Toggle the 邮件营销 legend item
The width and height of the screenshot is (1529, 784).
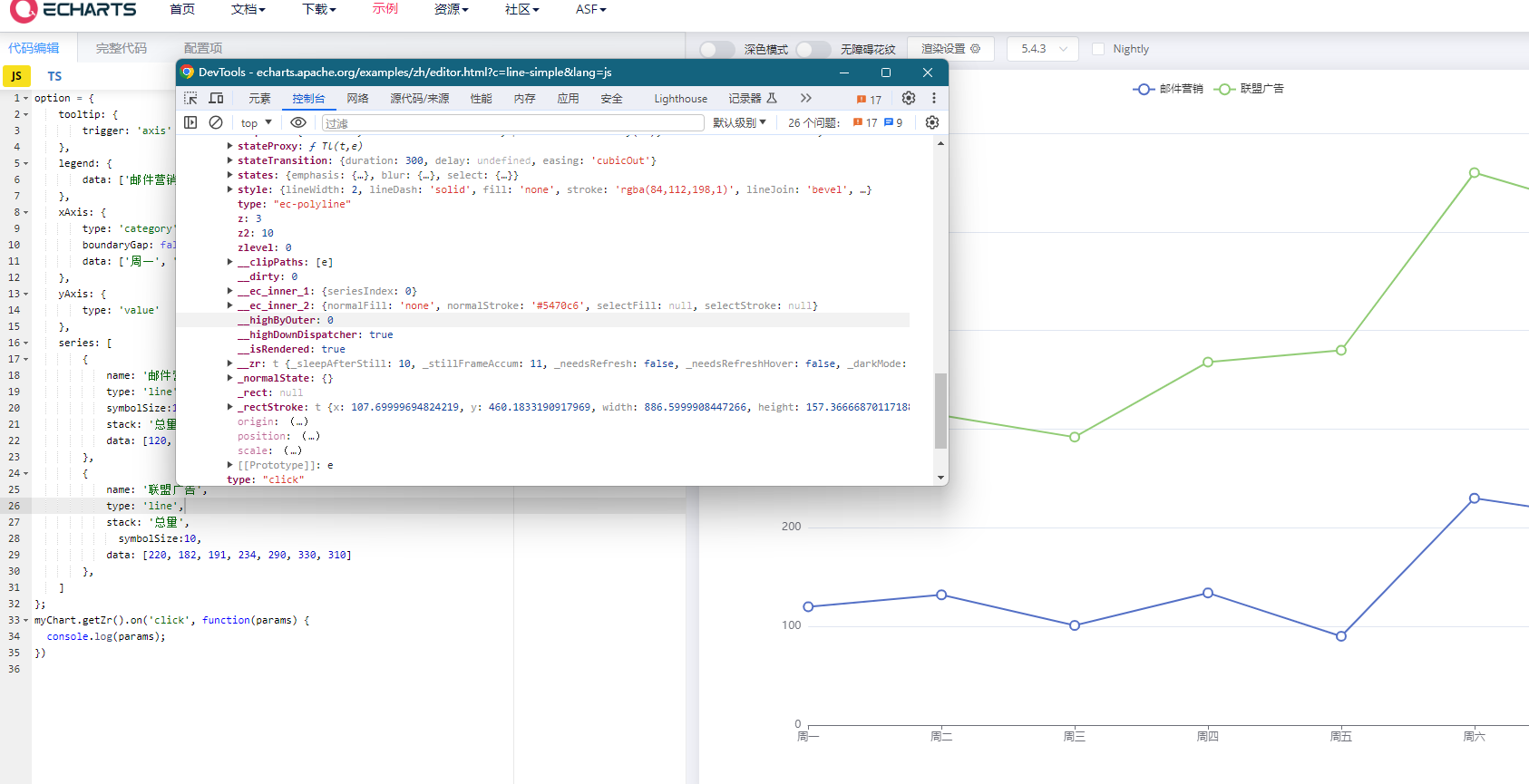pos(1168,89)
